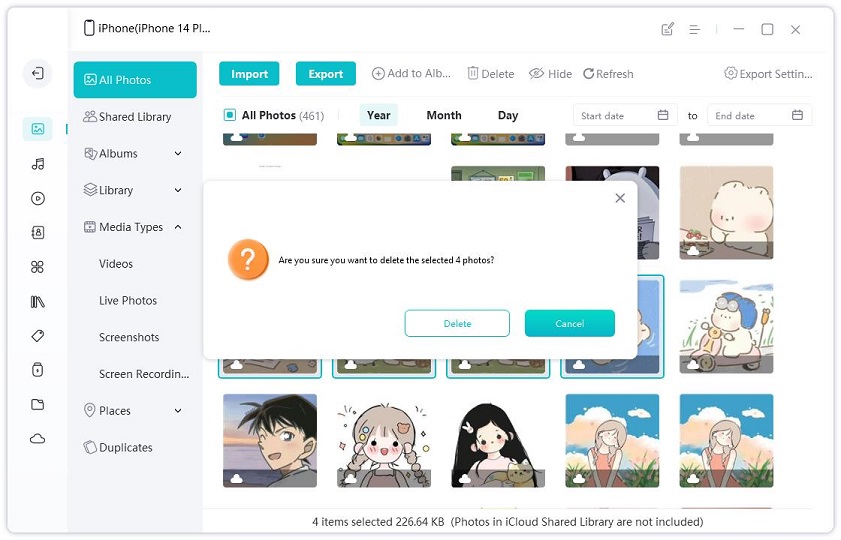Select All Photos in the sidebar

coord(135,80)
